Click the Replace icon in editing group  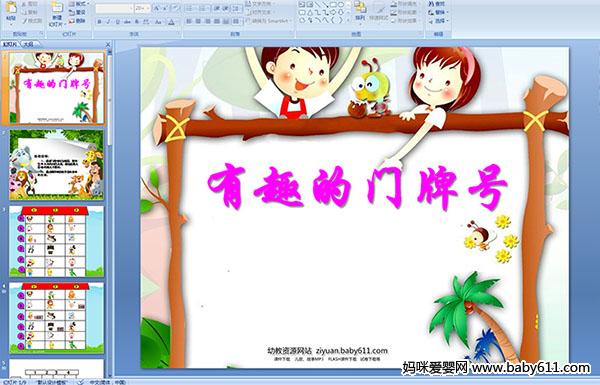pyautogui.click(x=437, y=12)
